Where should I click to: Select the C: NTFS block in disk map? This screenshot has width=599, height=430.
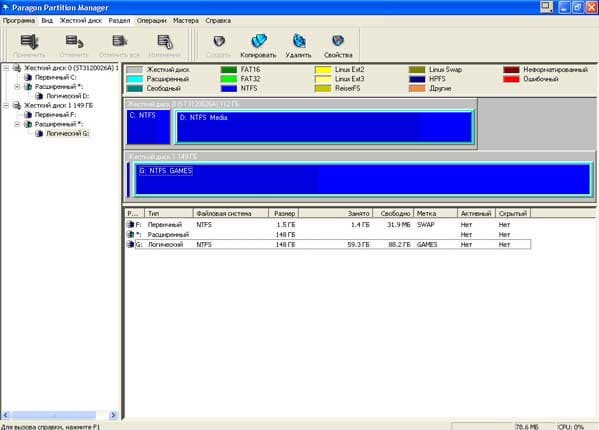coord(149,127)
